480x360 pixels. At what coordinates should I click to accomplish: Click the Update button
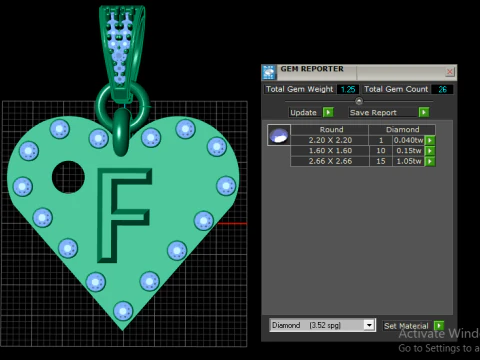pyautogui.click(x=303, y=112)
